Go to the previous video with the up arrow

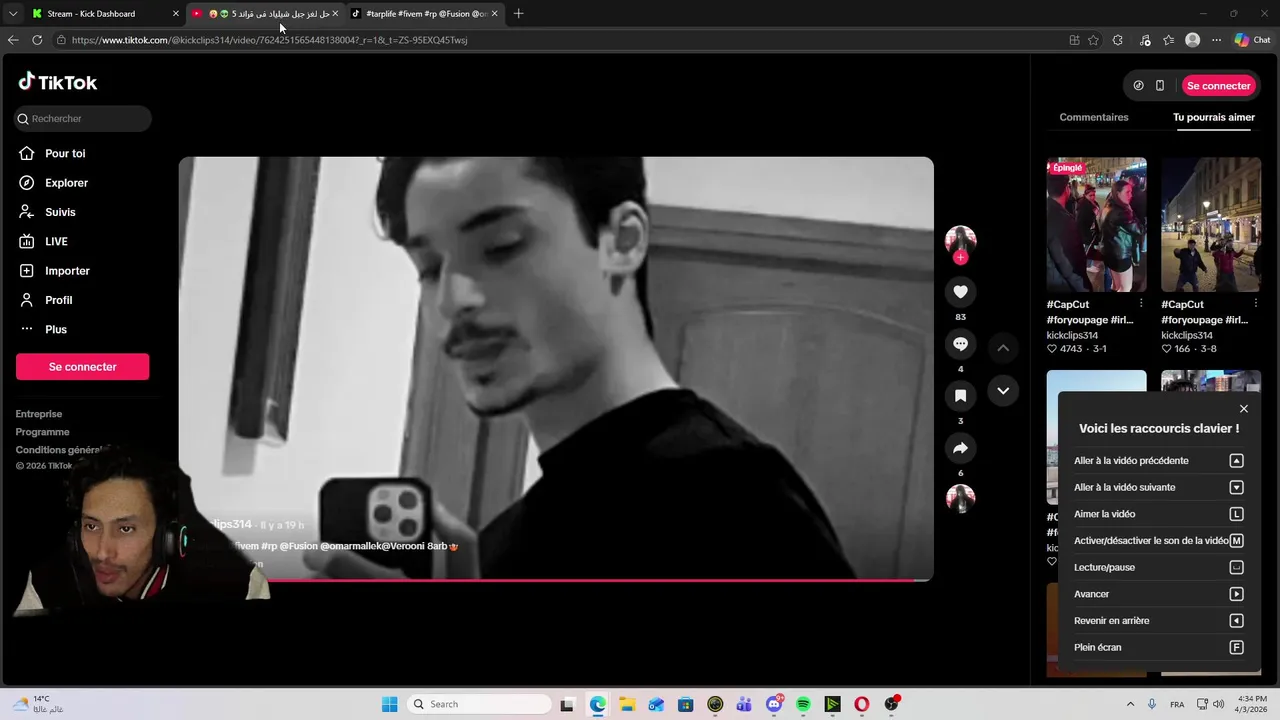click(x=1003, y=348)
